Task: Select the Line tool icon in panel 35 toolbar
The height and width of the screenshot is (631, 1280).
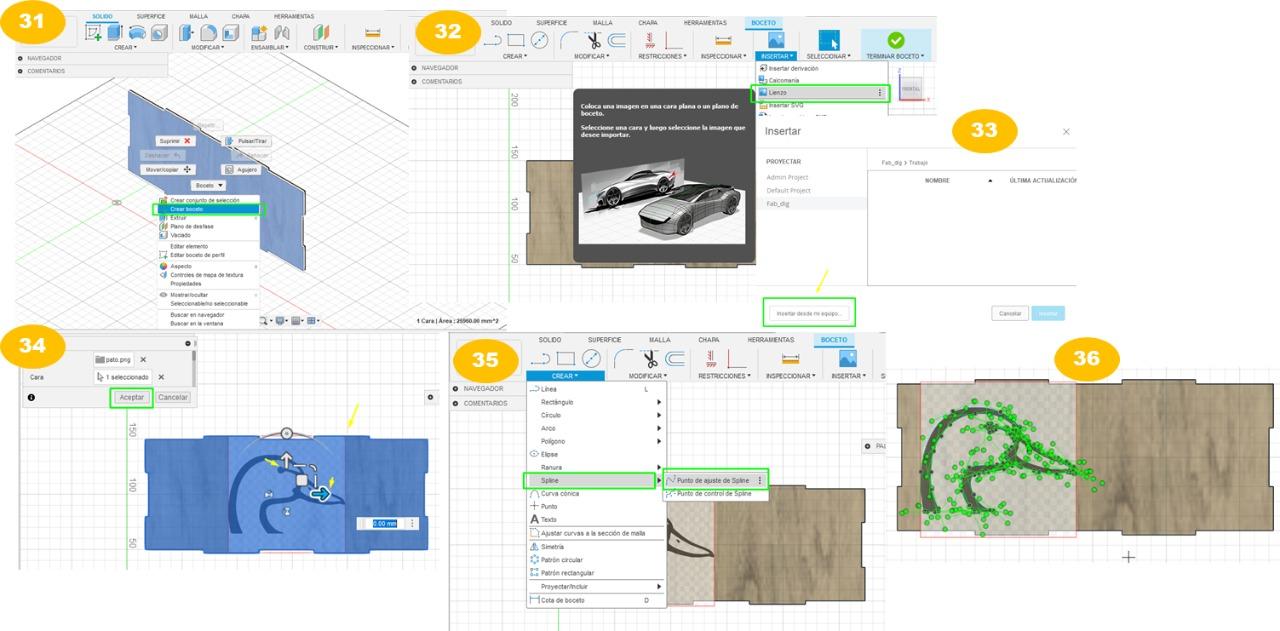Action: point(541,359)
